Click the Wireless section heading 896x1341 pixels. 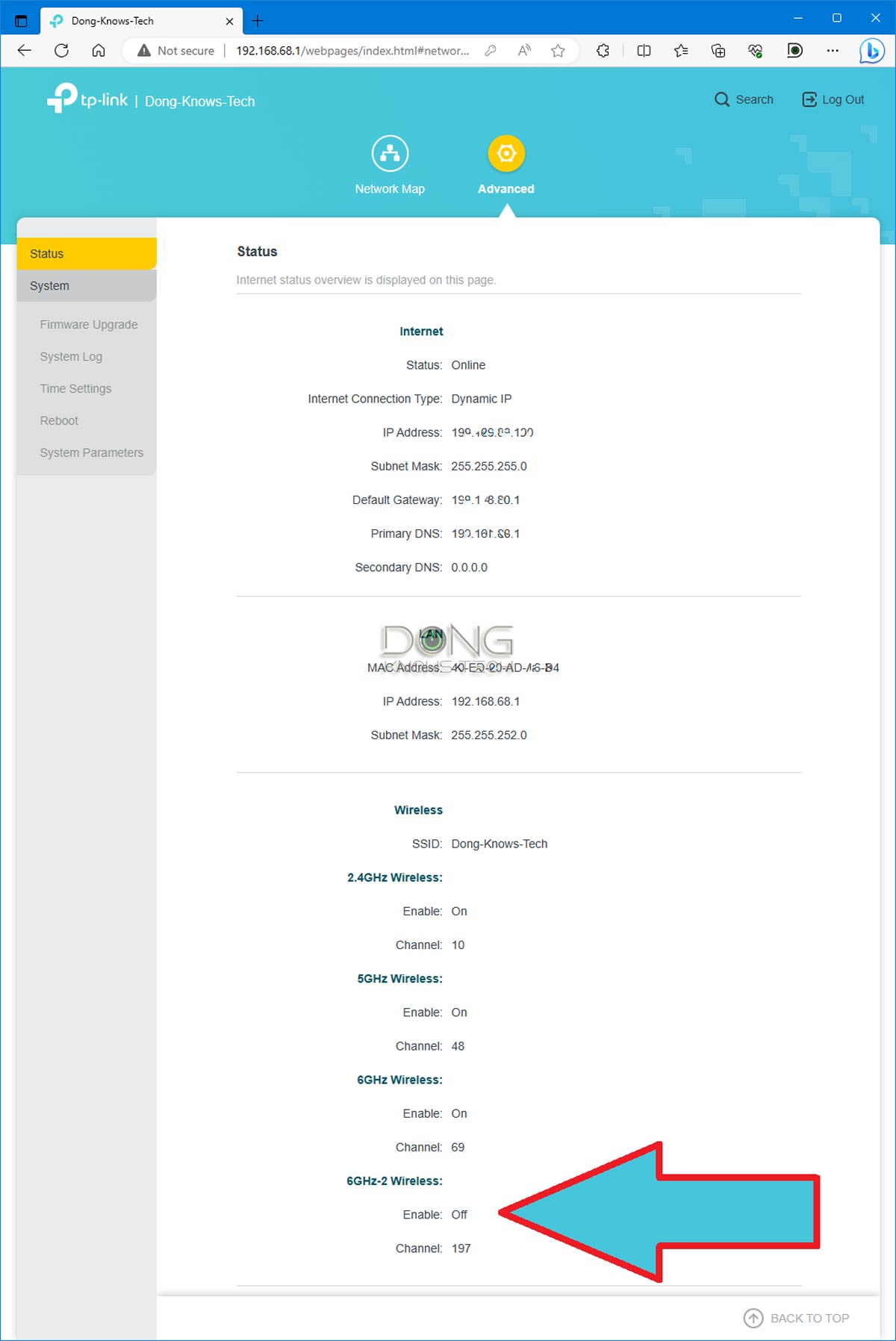coord(418,810)
